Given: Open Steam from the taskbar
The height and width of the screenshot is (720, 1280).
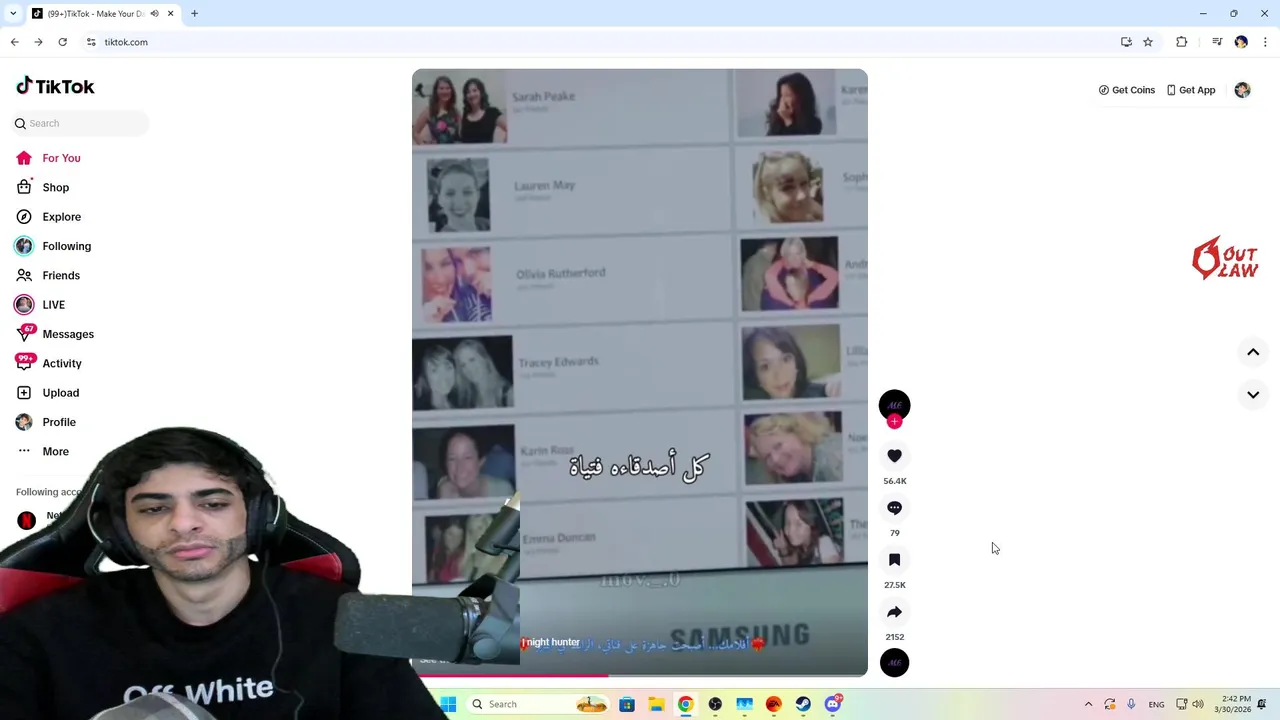Looking at the screenshot, I should (x=803, y=704).
